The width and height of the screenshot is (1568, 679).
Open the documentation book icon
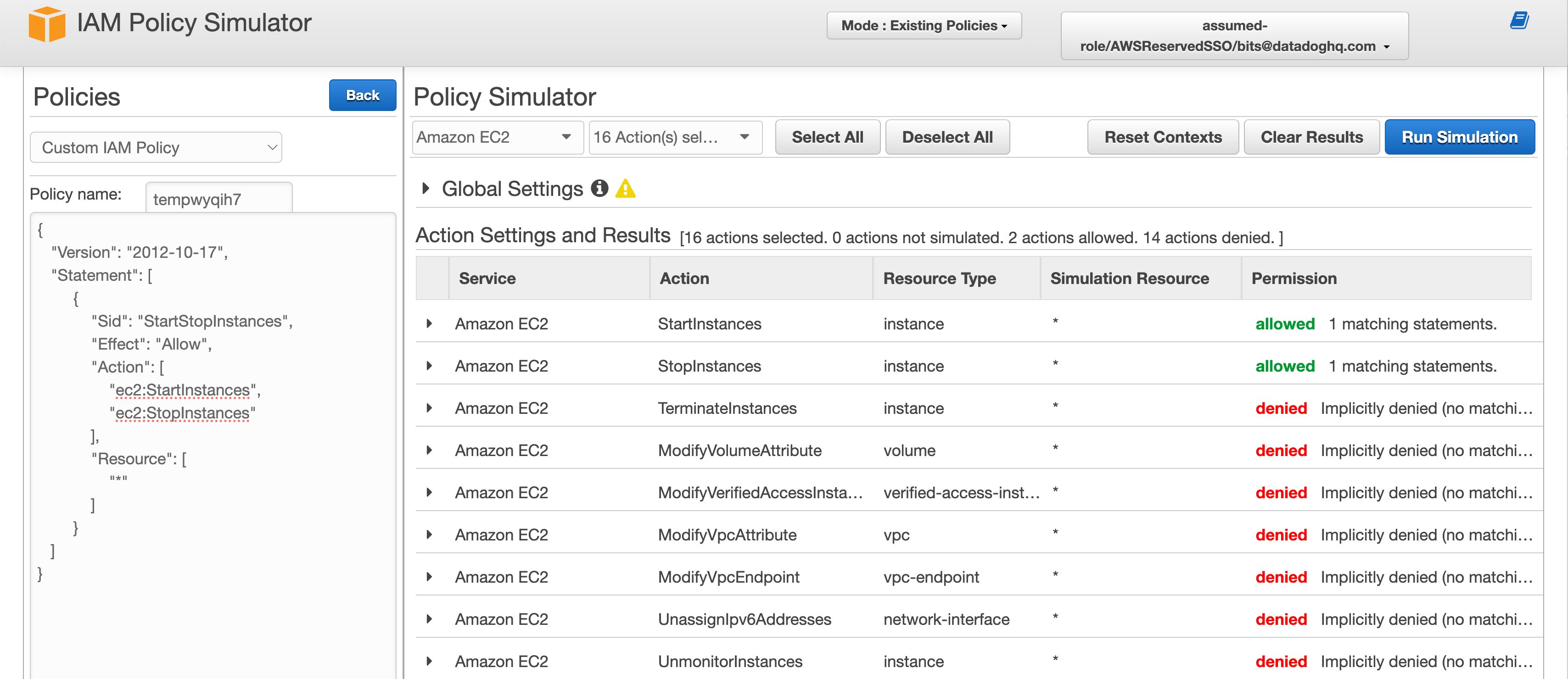(x=1519, y=20)
